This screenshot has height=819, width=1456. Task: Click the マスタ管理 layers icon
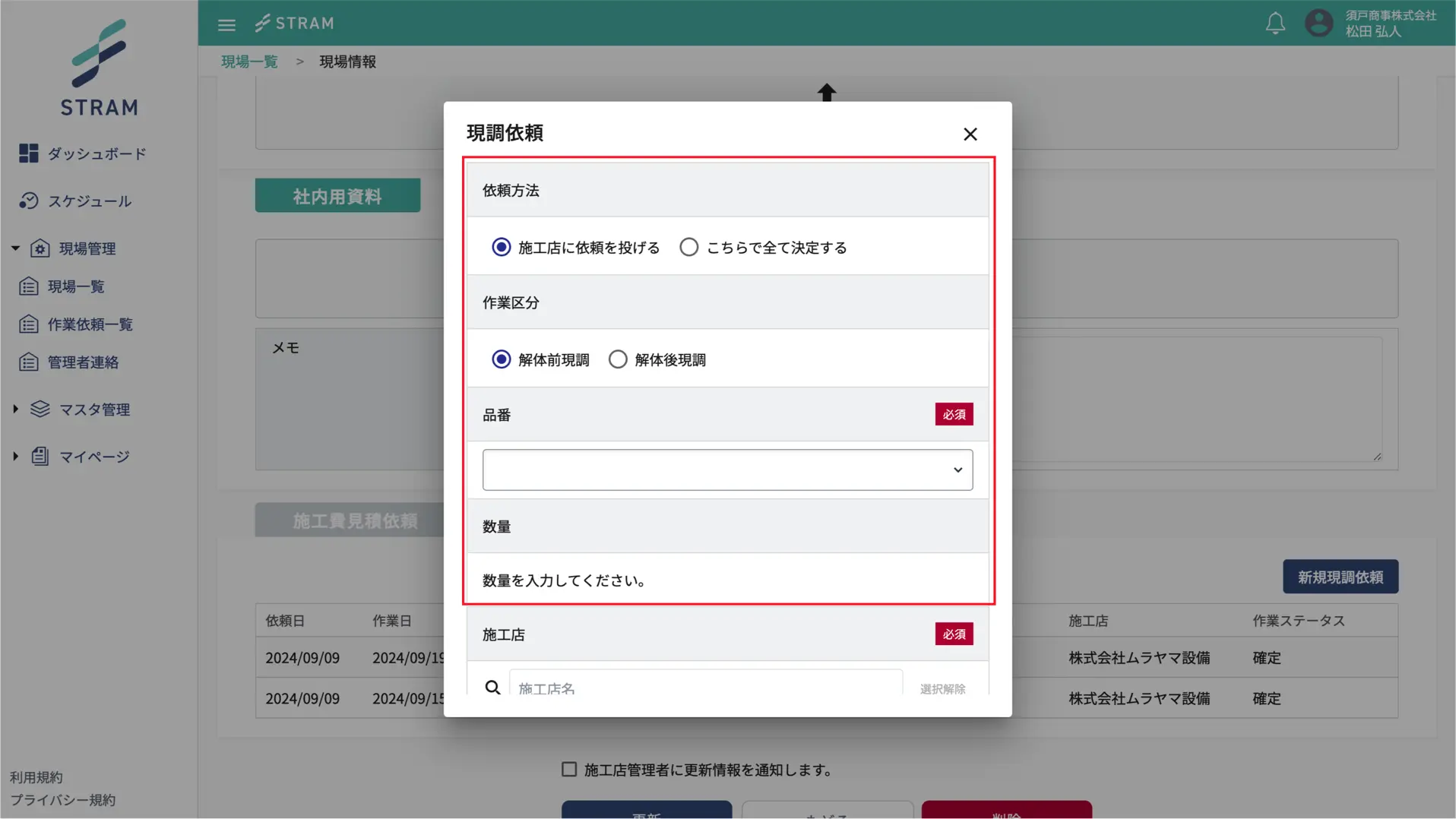coord(40,409)
